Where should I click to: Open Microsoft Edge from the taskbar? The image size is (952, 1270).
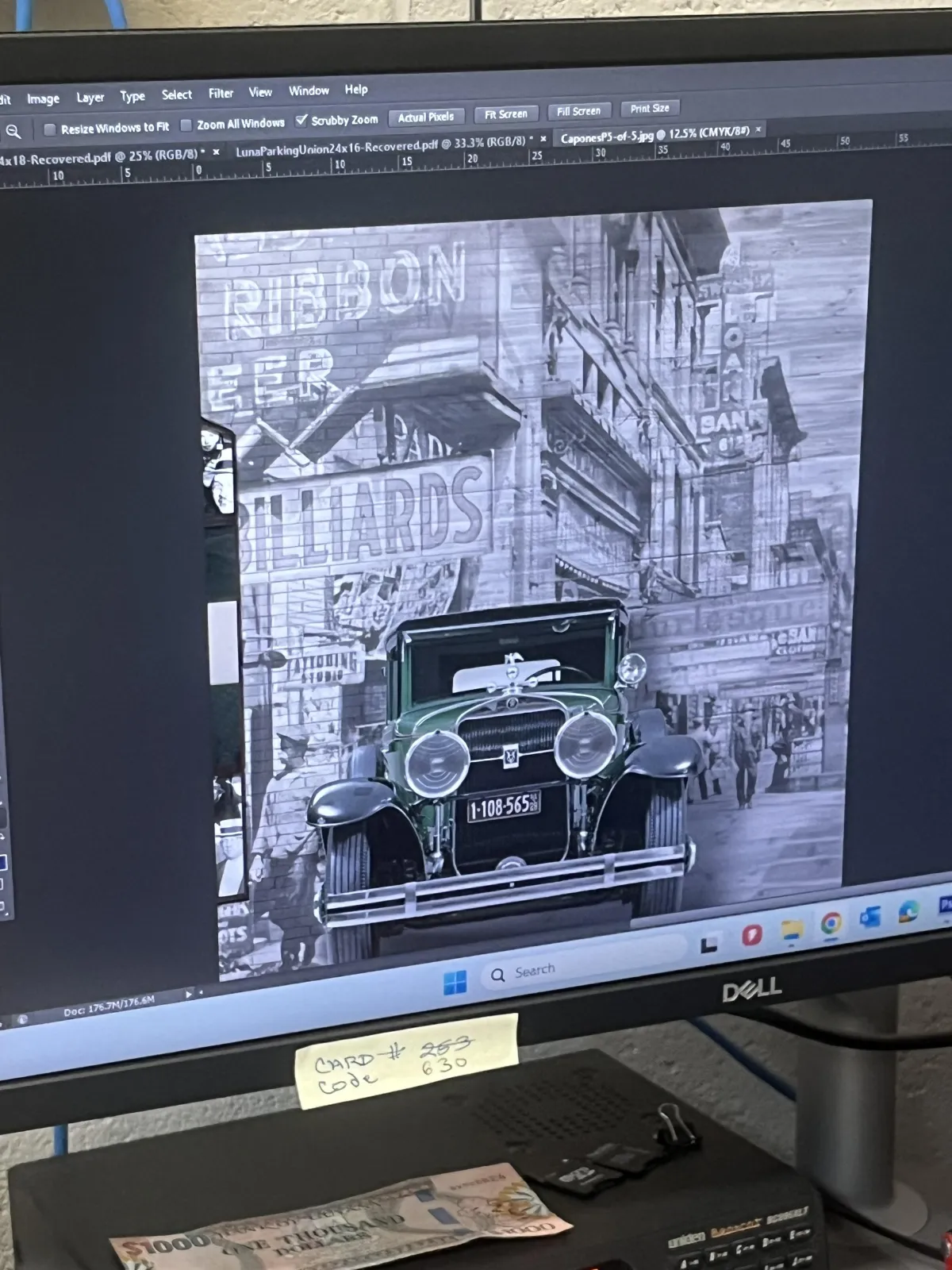pyautogui.click(x=909, y=912)
